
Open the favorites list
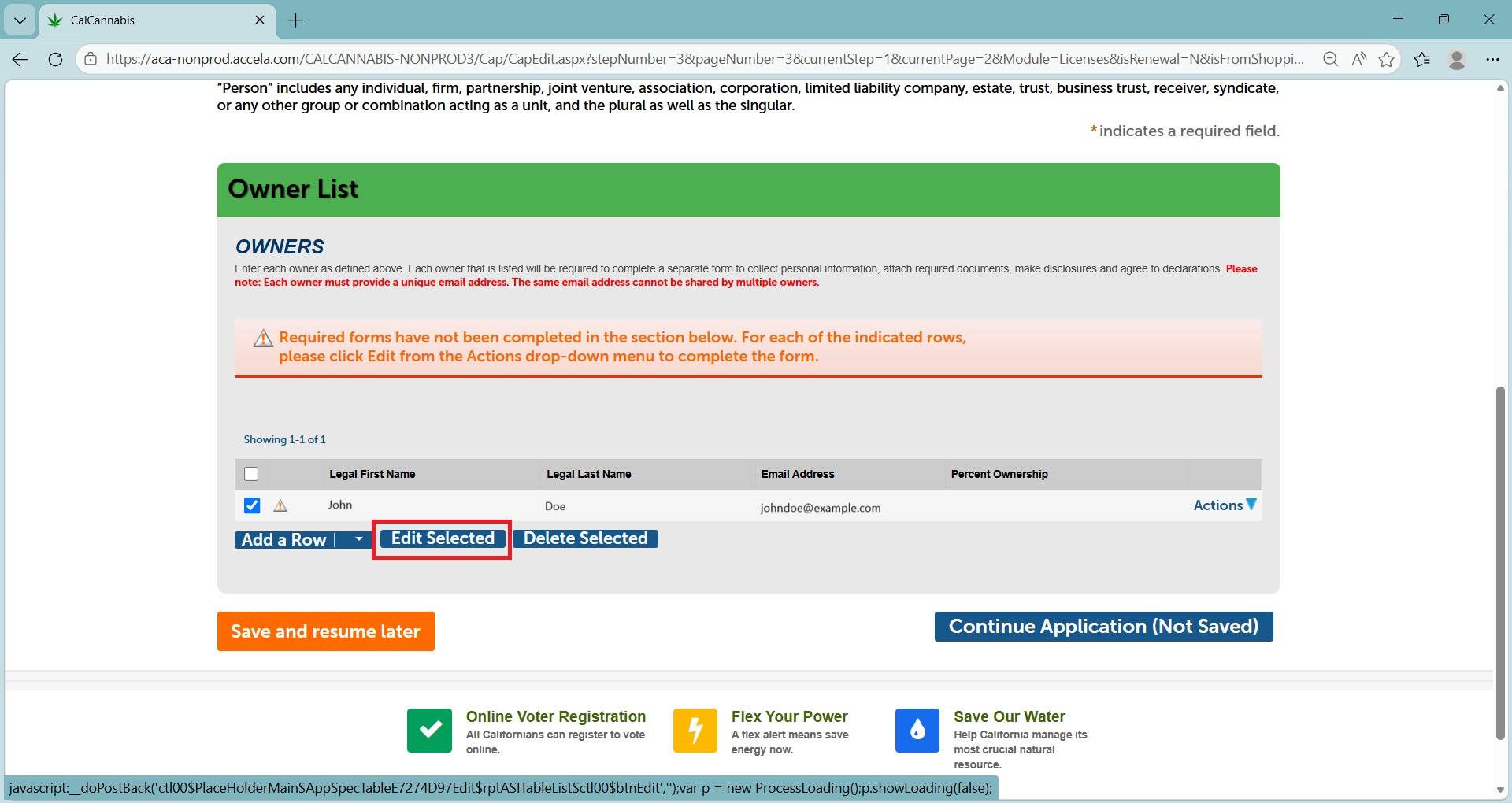click(1422, 59)
